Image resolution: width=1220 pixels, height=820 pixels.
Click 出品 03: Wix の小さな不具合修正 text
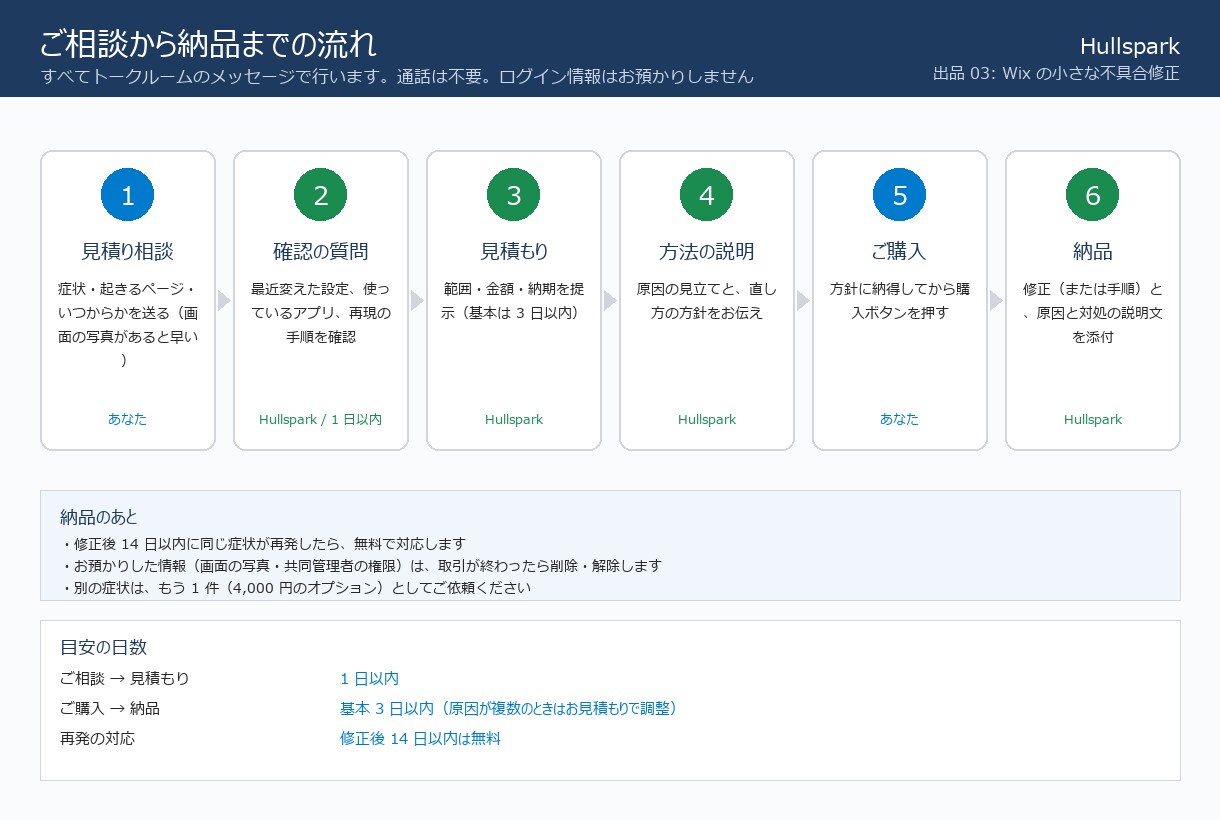[x=1056, y=73]
